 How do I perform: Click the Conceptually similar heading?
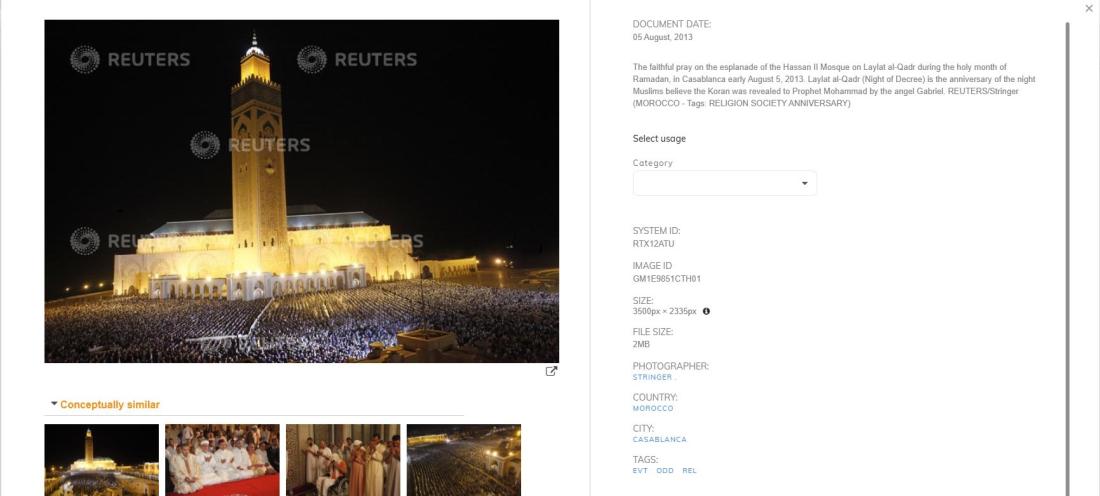point(109,405)
